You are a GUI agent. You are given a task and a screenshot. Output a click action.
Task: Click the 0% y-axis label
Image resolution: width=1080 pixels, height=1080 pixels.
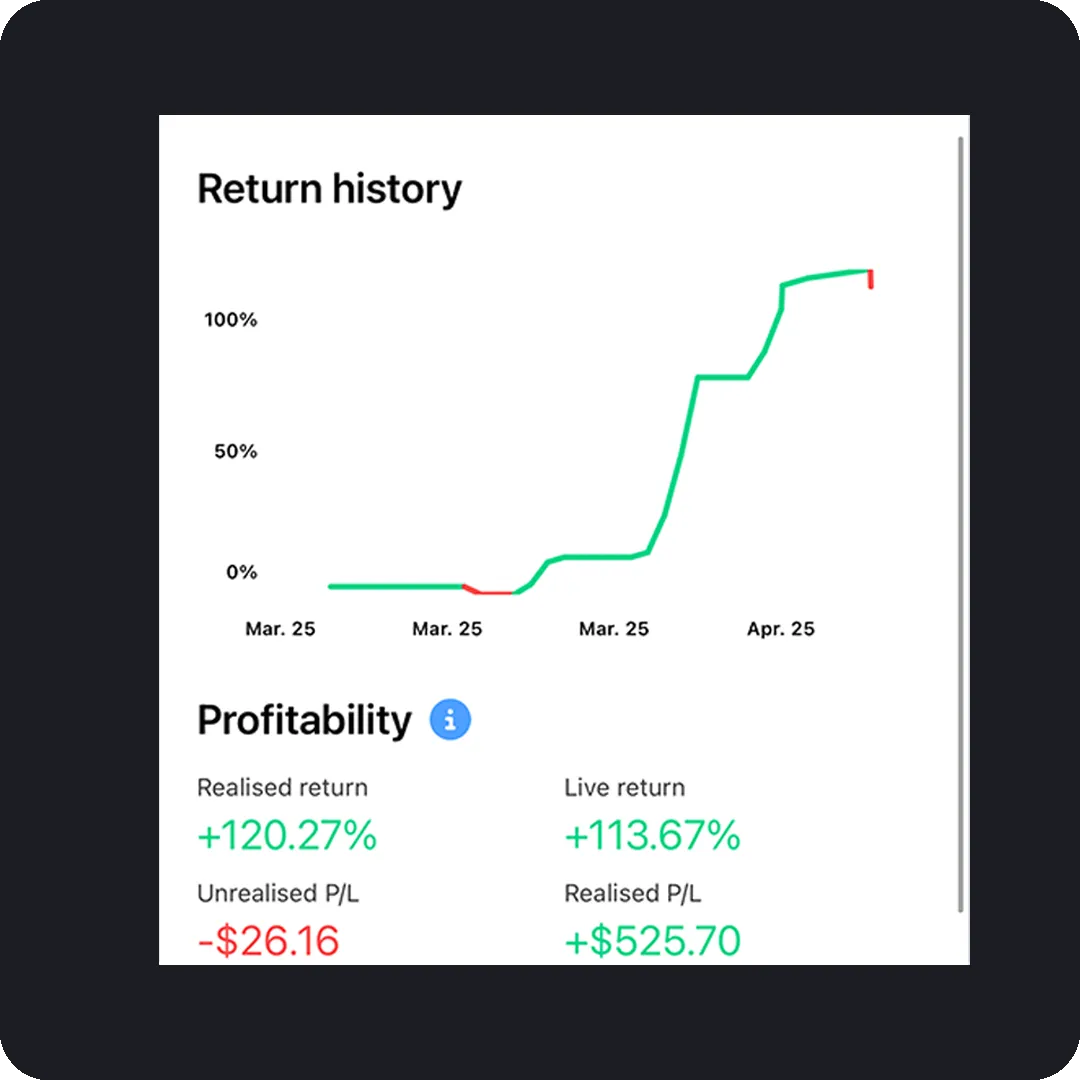coord(241,572)
